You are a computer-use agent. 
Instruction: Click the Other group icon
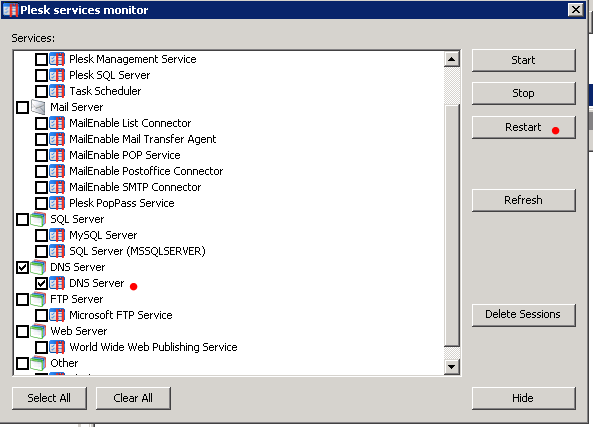[x=38, y=363]
